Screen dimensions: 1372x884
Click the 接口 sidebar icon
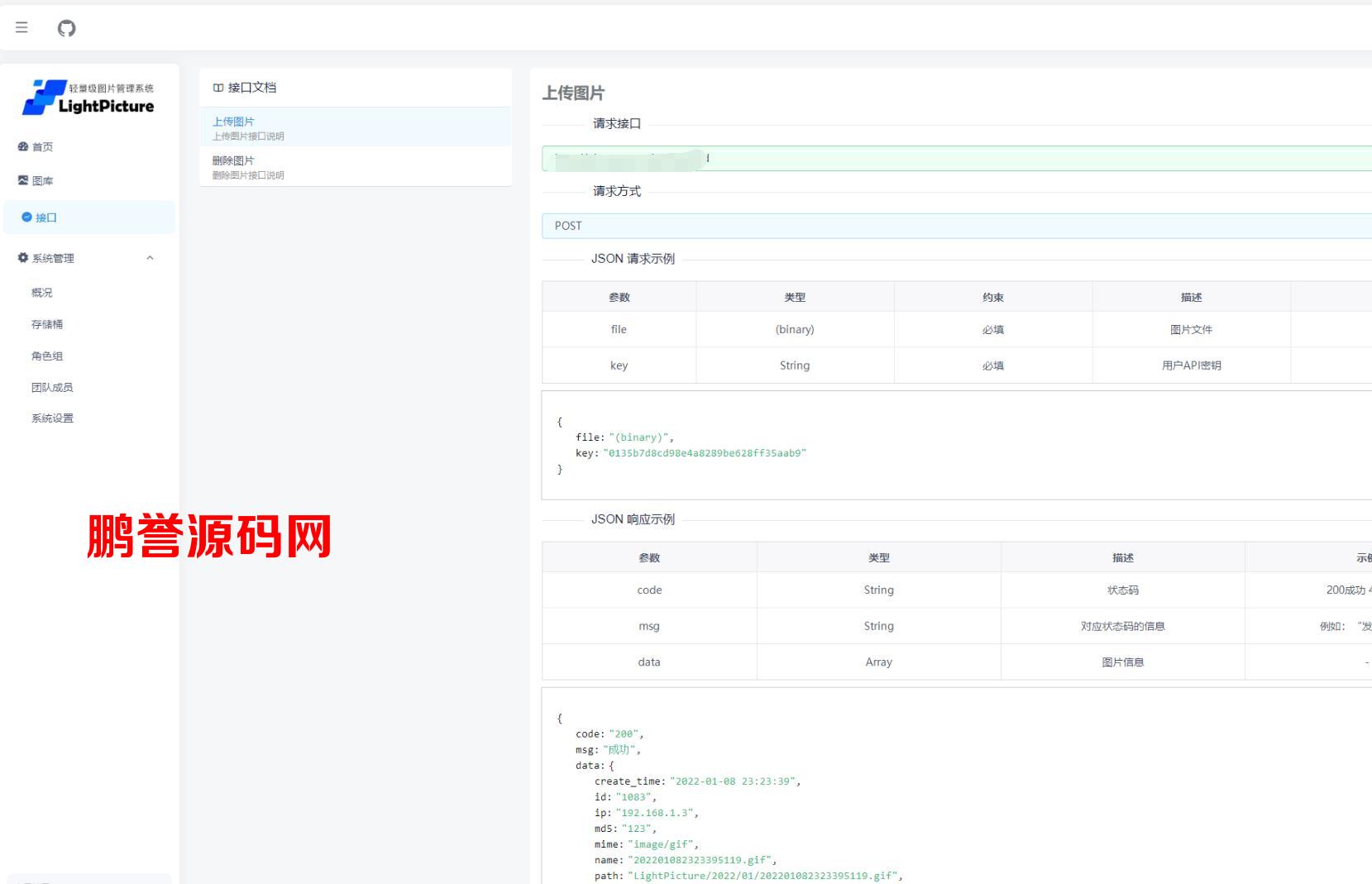click(26, 217)
